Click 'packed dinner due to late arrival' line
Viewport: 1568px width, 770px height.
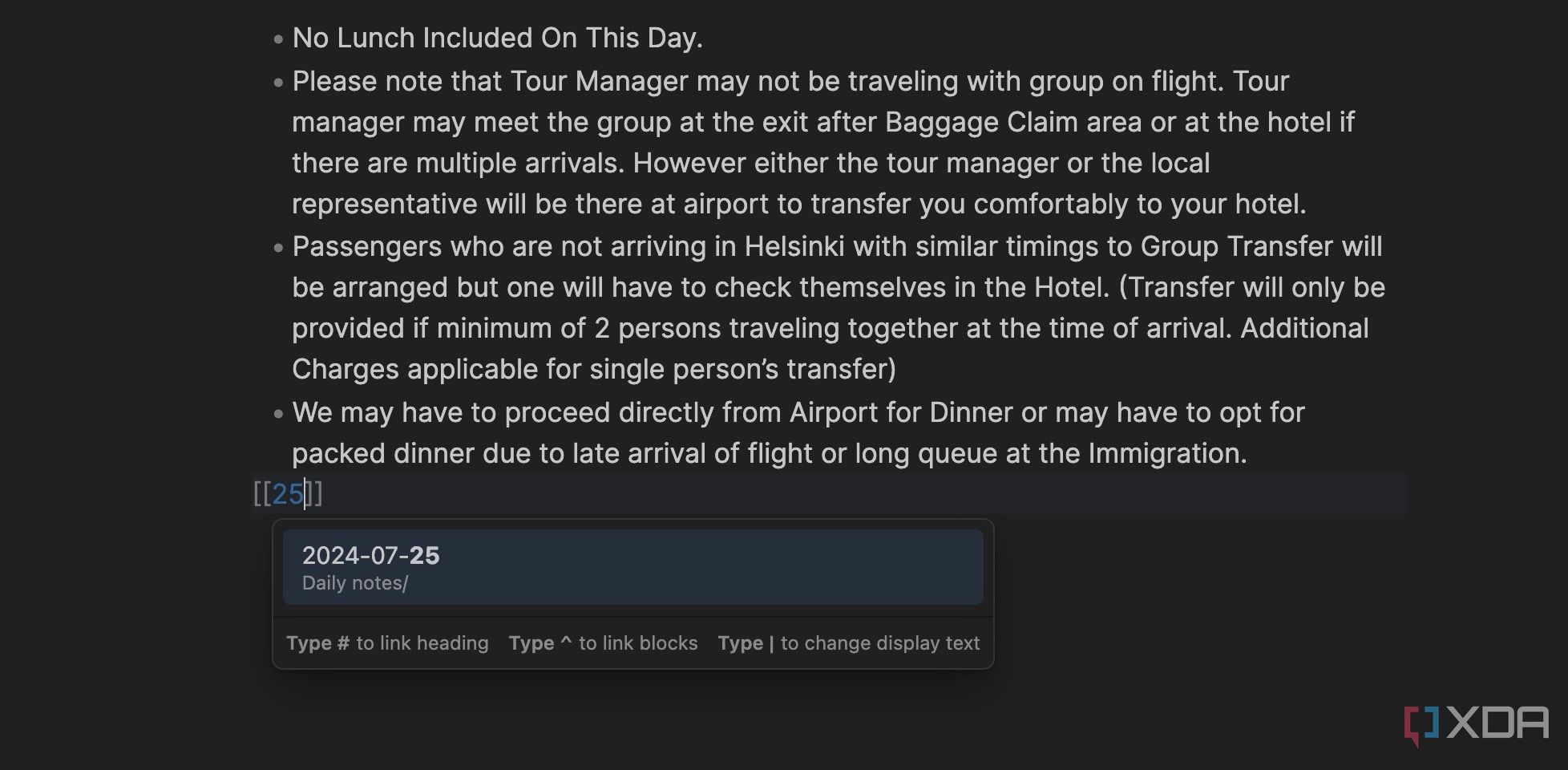tap(770, 453)
